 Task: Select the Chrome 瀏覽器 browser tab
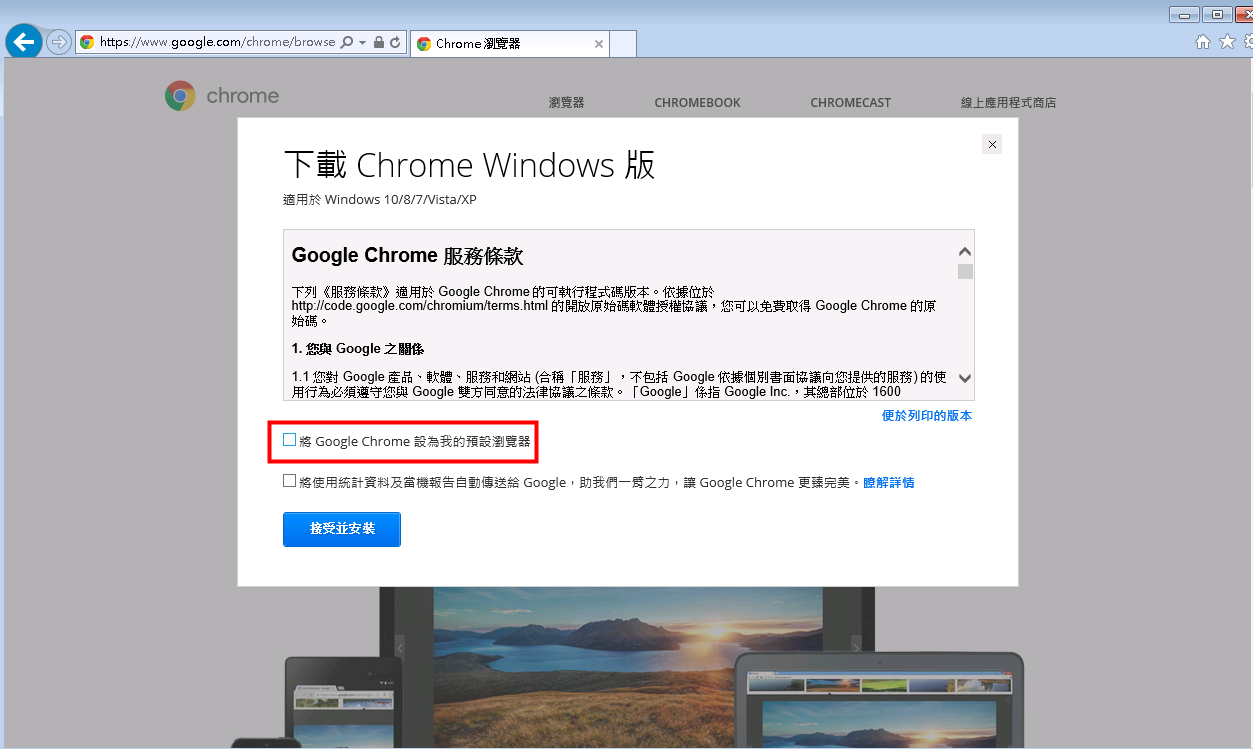[510, 44]
